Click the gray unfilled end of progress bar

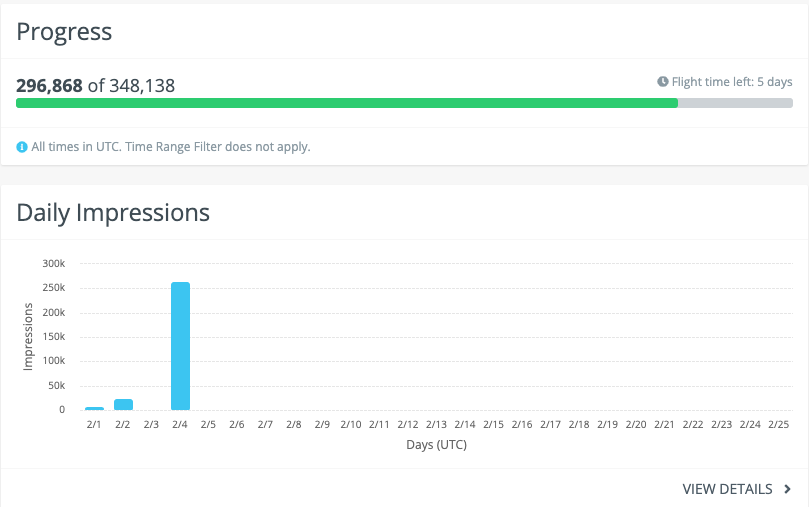(735, 103)
